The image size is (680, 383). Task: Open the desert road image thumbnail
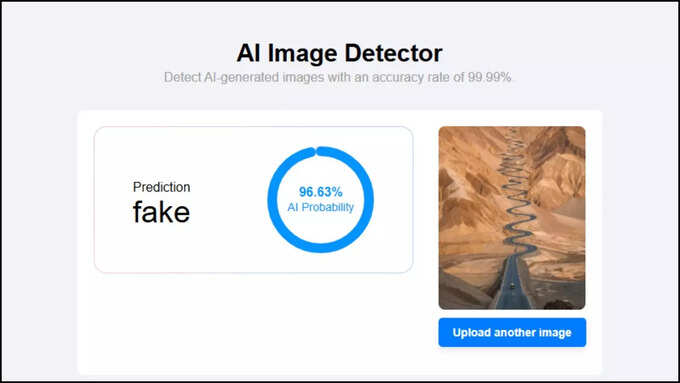pos(512,218)
